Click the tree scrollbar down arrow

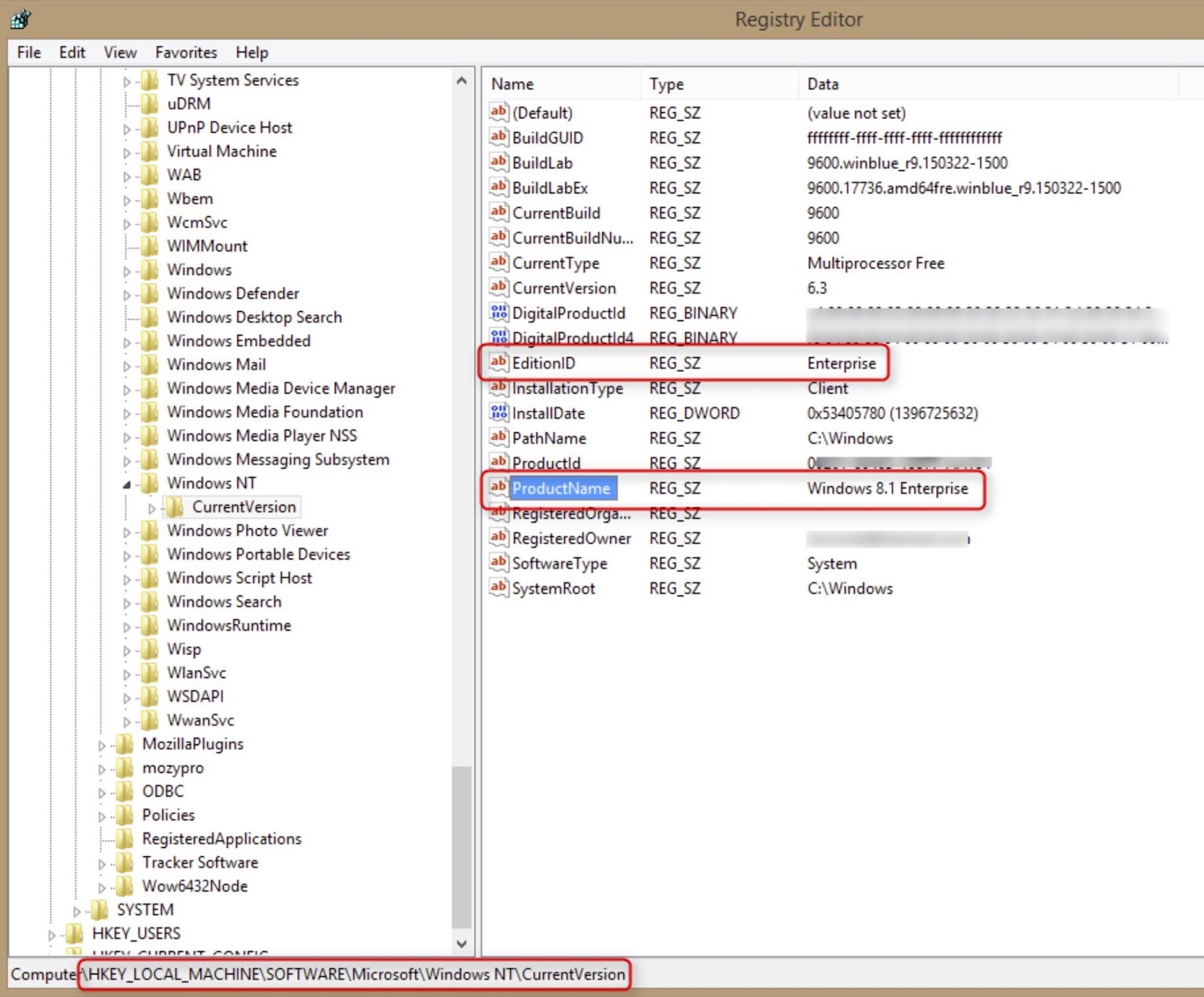click(462, 944)
